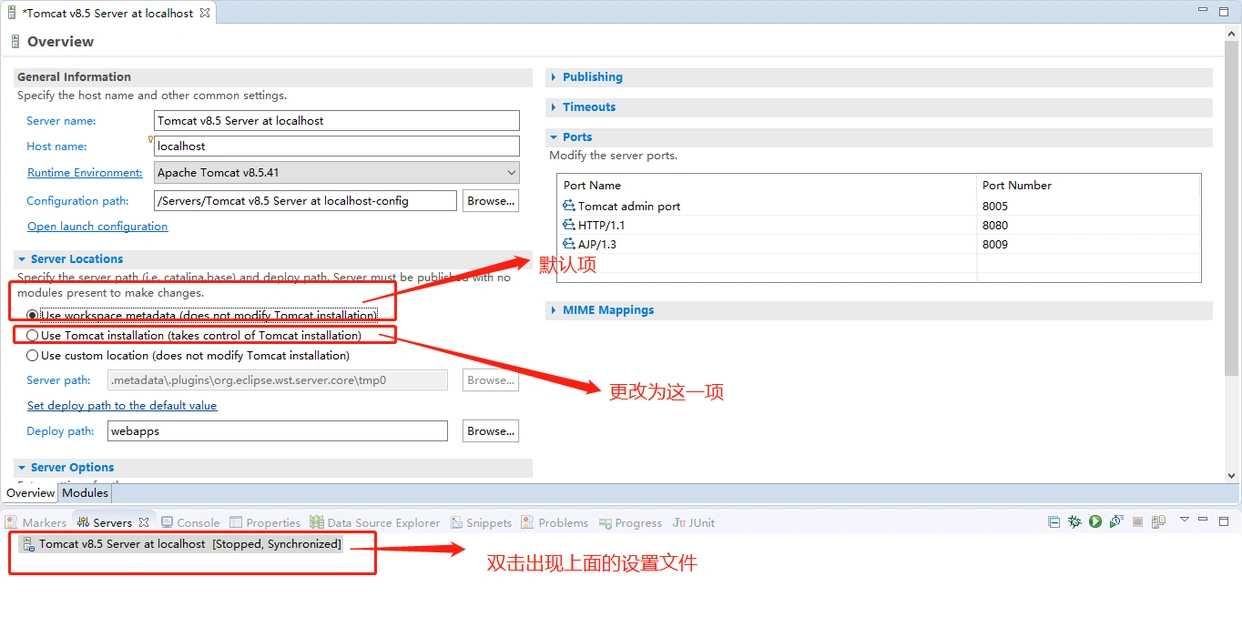Screen dimensions: 1242x627
Task: Open the Snippets view tab
Action: (x=481, y=522)
